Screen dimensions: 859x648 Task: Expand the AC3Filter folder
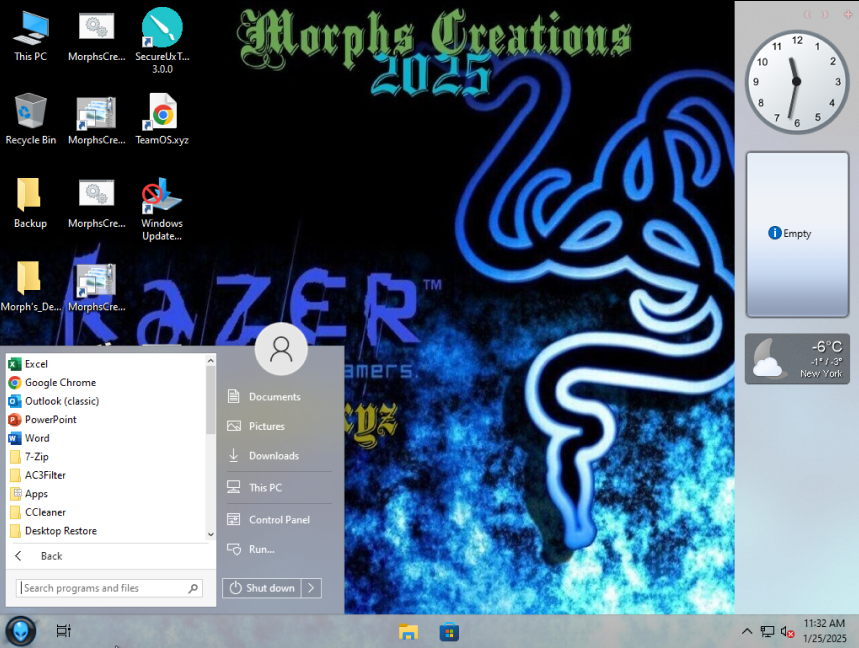pyautogui.click(x=106, y=475)
